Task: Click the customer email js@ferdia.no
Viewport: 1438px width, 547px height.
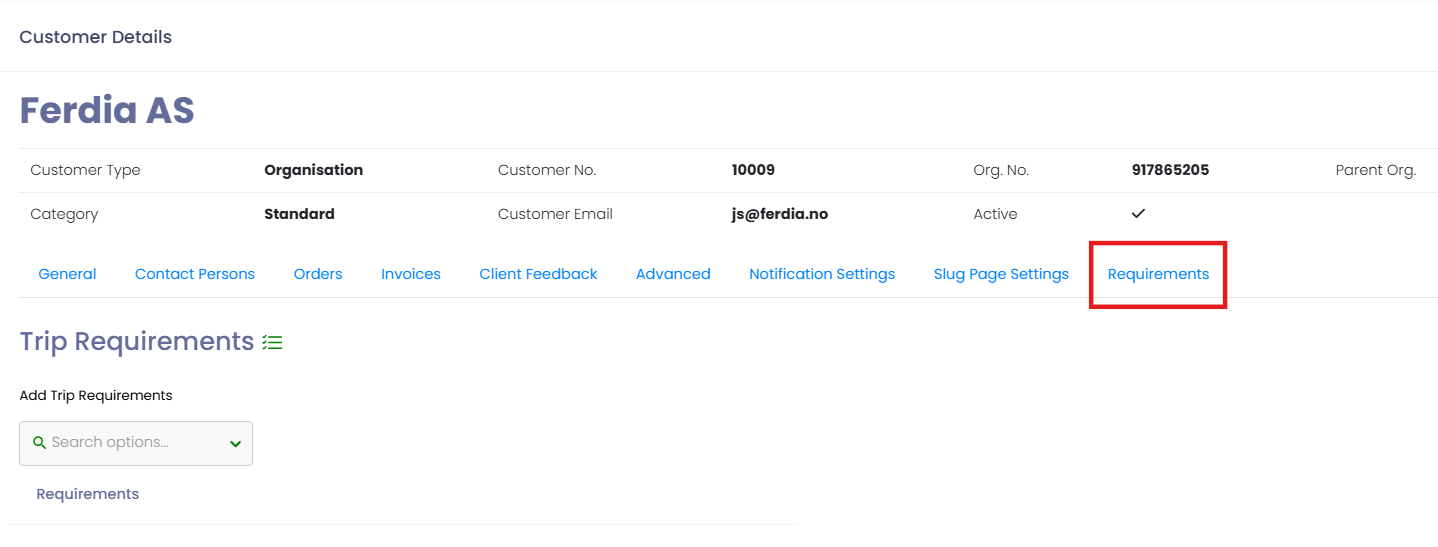Action: point(780,214)
